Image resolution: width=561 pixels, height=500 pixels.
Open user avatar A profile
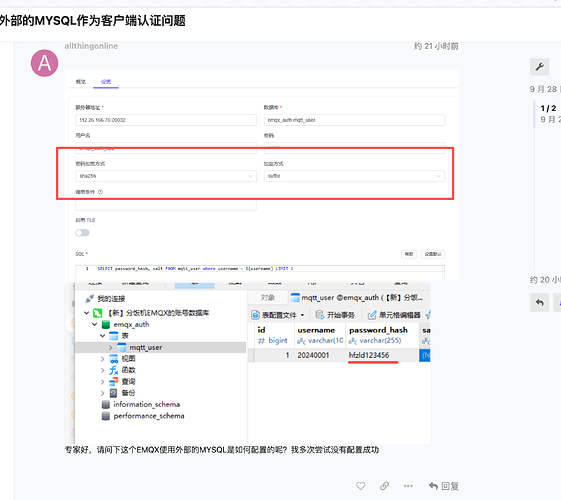pyautogui.click(x=44, y=63)
